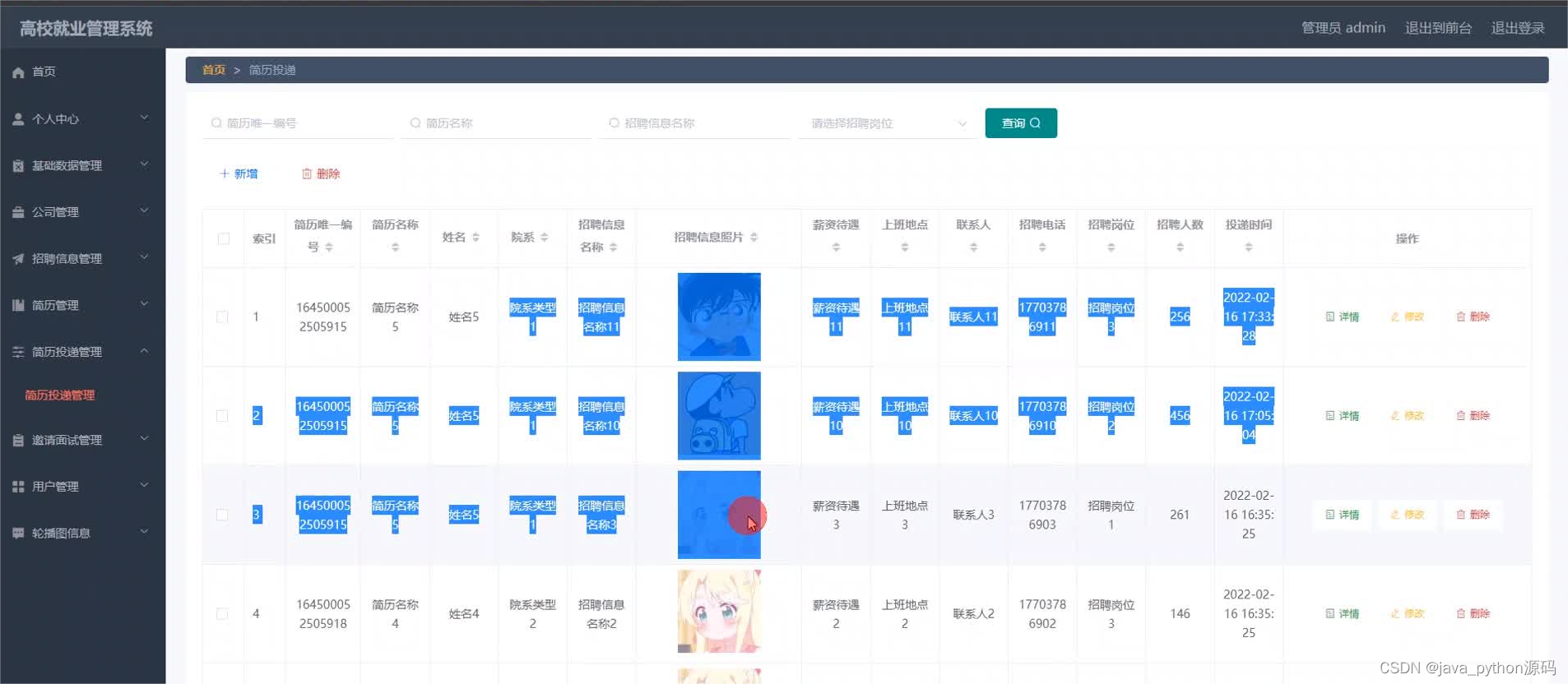Click the row 4 blonde anime photo thumbnail
This screenshot has width=1568, height=684.
click(x=719, y=612)
